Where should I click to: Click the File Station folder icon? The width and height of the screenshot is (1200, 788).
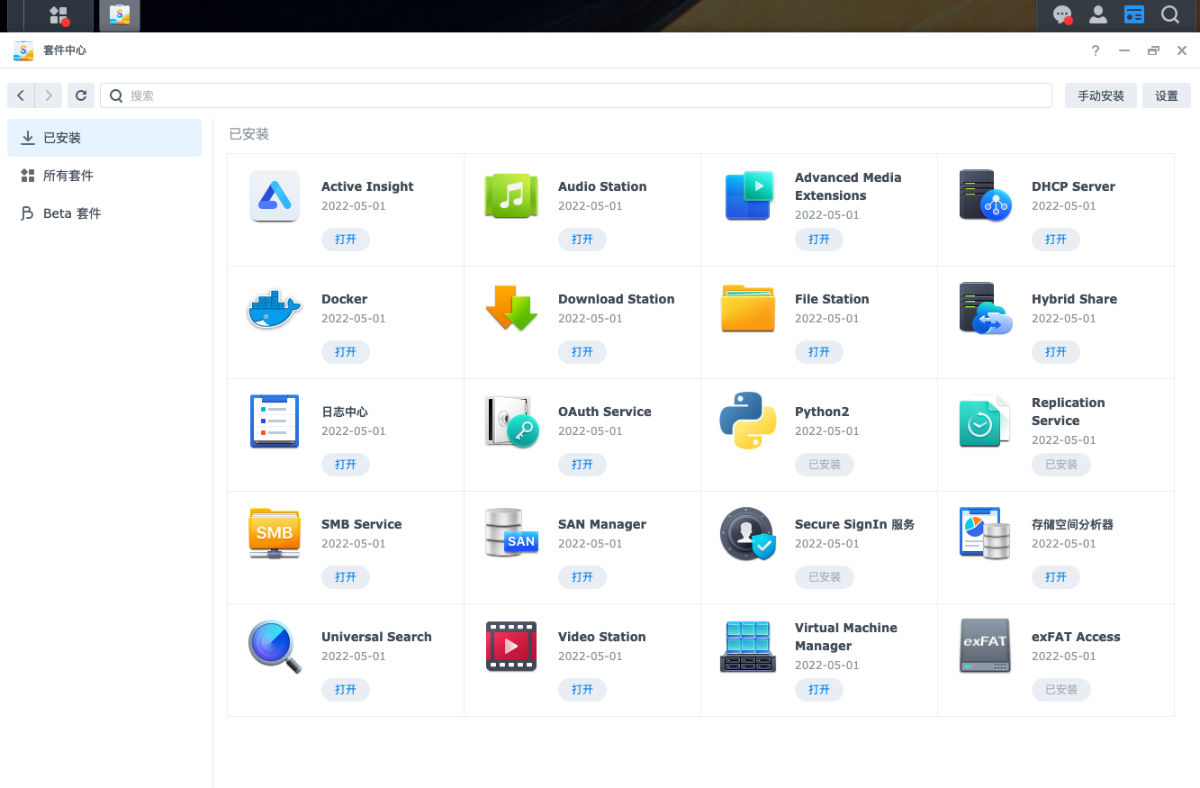pos(748,308)
